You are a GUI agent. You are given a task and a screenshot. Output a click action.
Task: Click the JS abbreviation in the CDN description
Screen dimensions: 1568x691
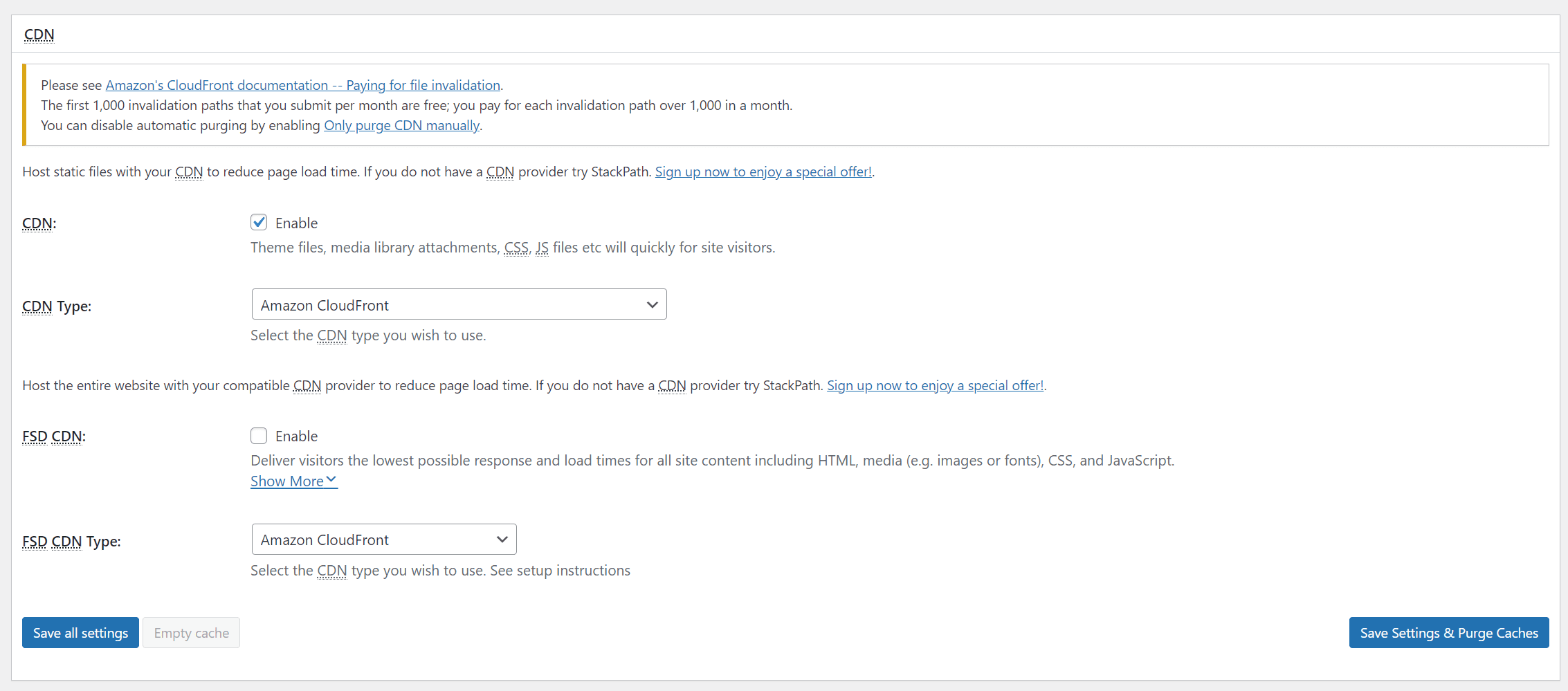pos(542,248)
